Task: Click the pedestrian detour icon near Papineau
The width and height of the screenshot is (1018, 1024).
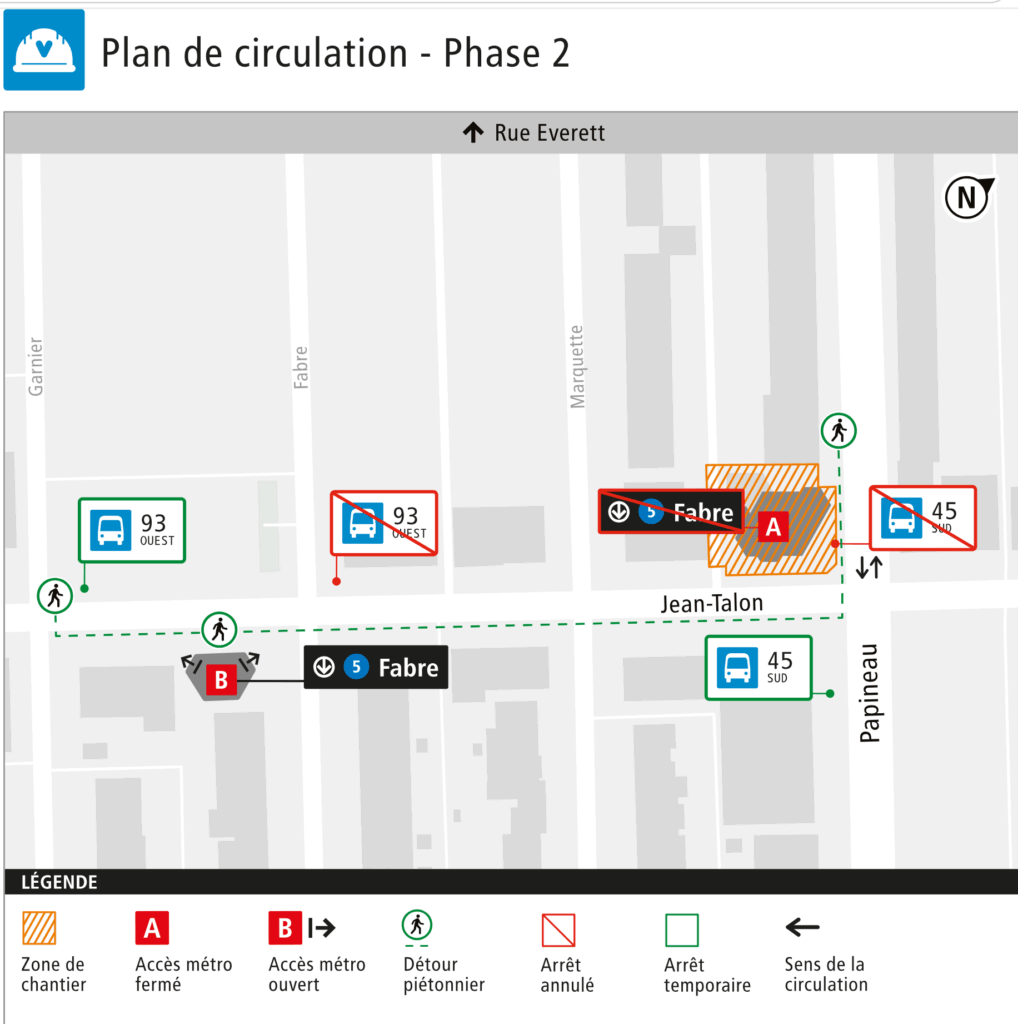Action: tap(838, 431)
